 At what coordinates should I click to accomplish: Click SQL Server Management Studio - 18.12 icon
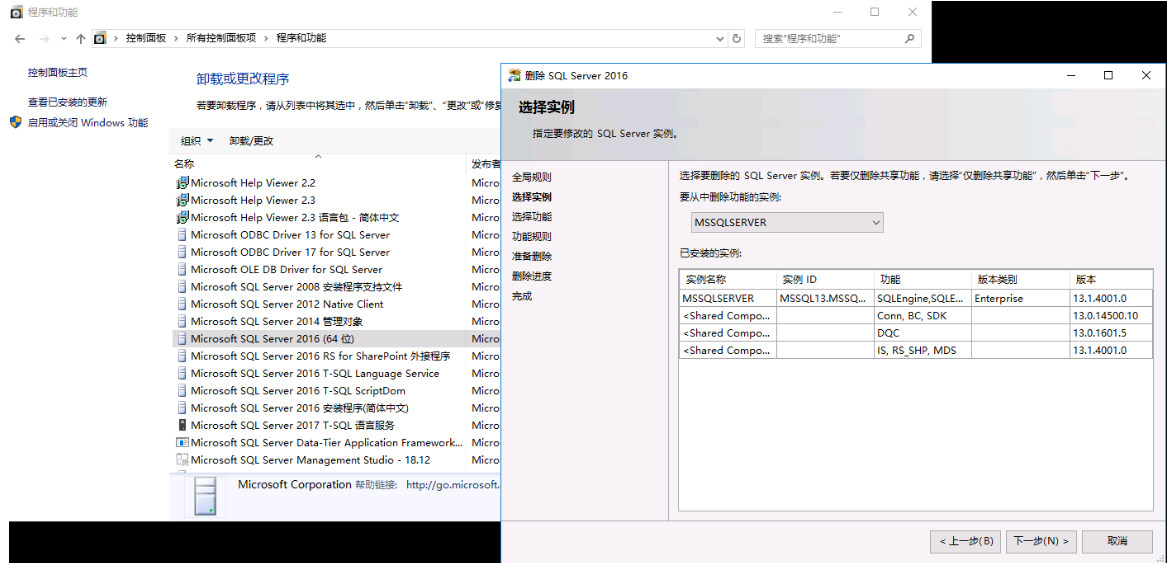click(x=182, y=460)
